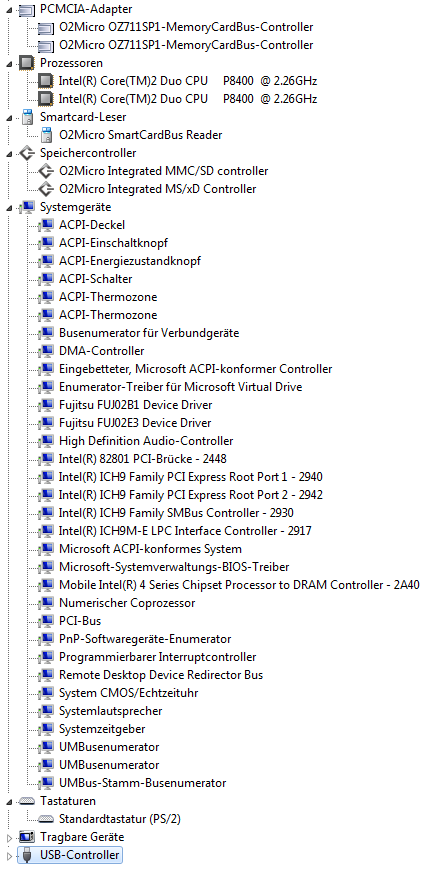The width and height of the screenshot is (441, 874).
Task: Click icon beside ACPI-Einschaltknopf
Action: tap(46, 242)
